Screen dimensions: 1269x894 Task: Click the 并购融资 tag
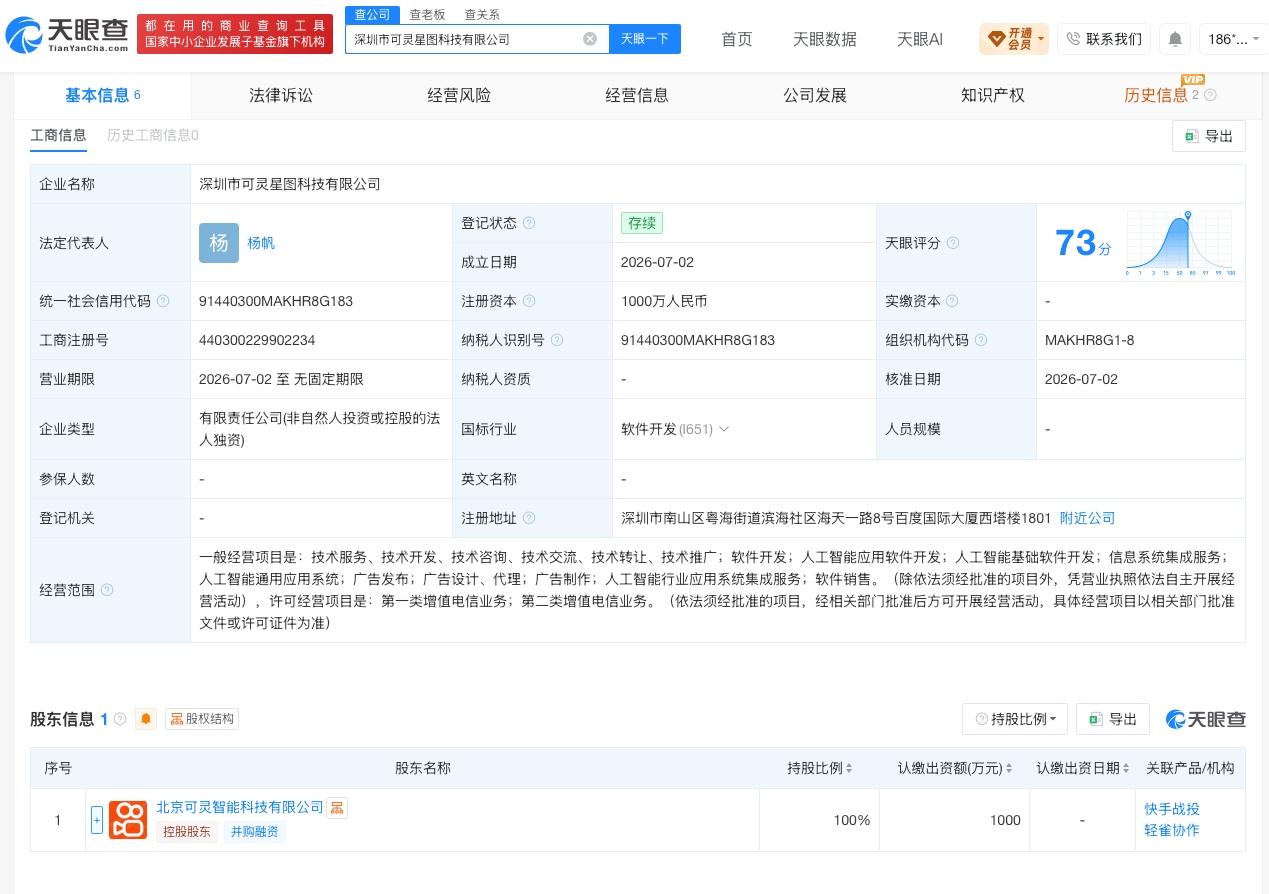tap(255, 832)
